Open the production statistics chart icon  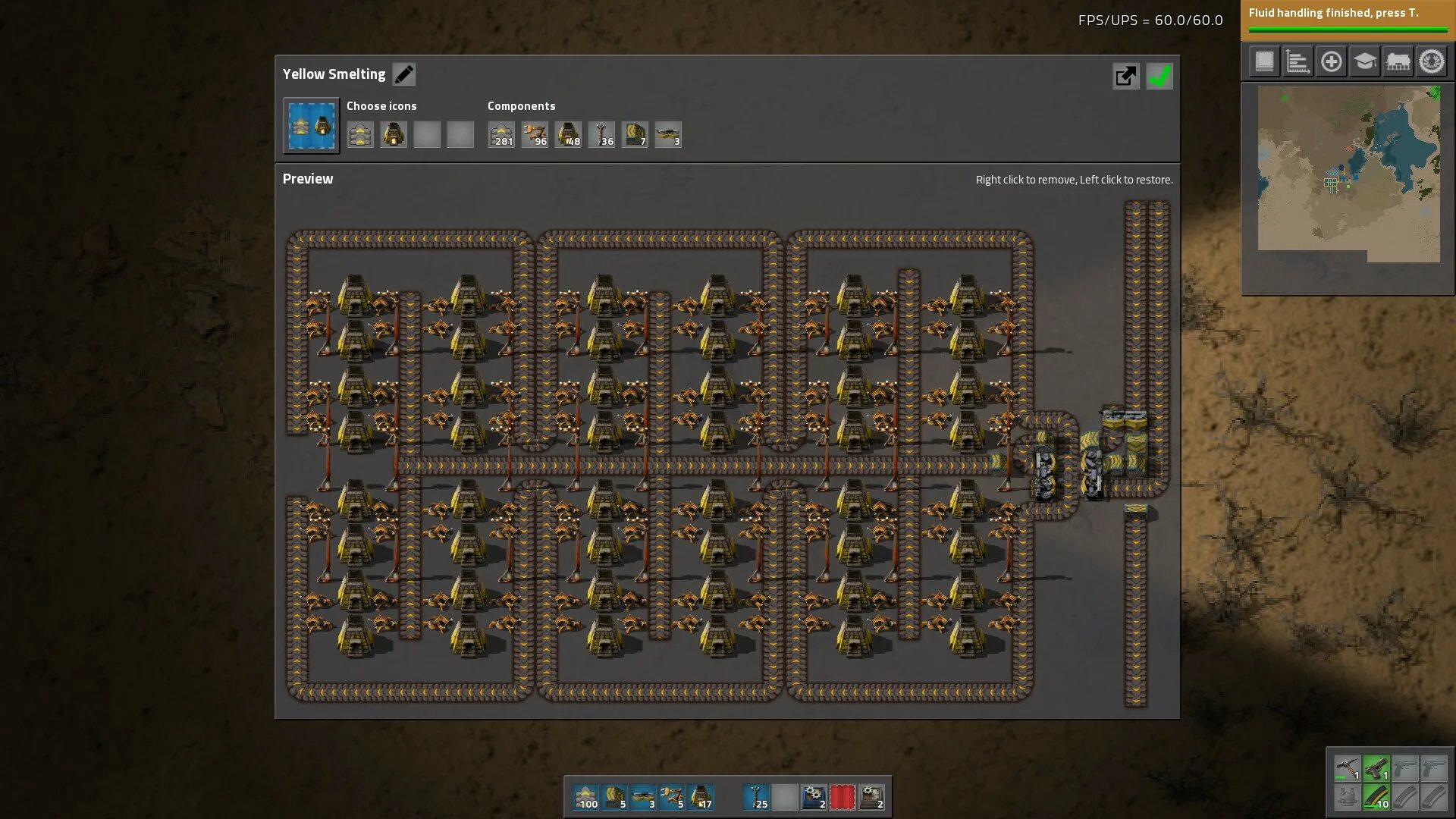tap(1298, 61)
